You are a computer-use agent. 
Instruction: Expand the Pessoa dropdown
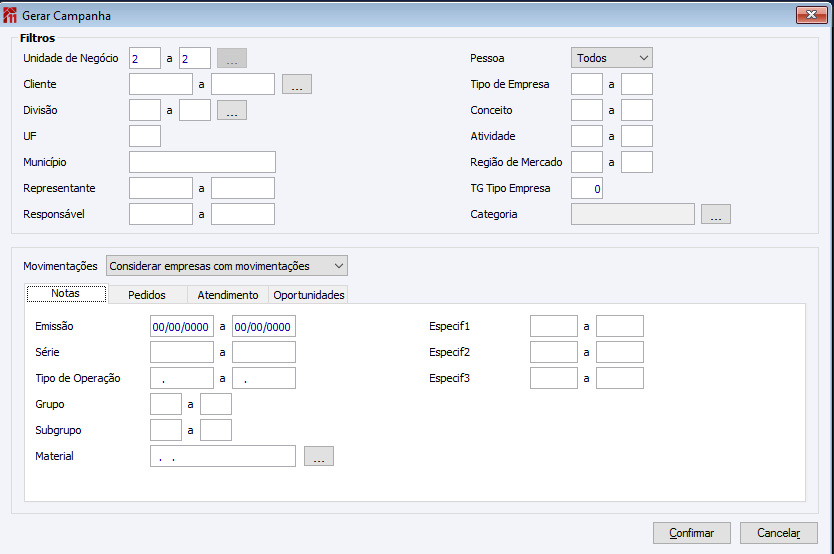click(611, 59)
